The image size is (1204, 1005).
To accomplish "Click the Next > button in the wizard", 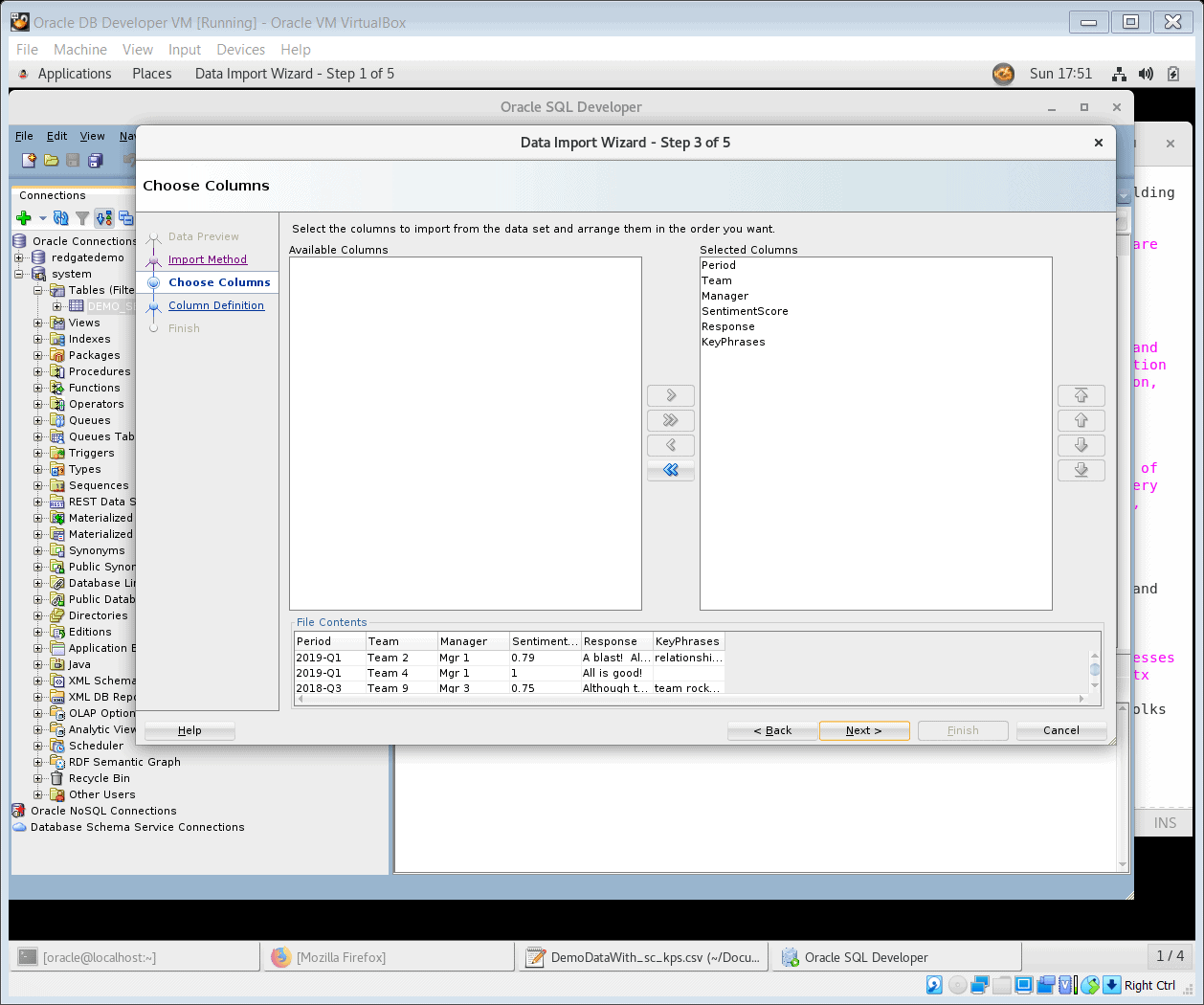I will 864,730.
